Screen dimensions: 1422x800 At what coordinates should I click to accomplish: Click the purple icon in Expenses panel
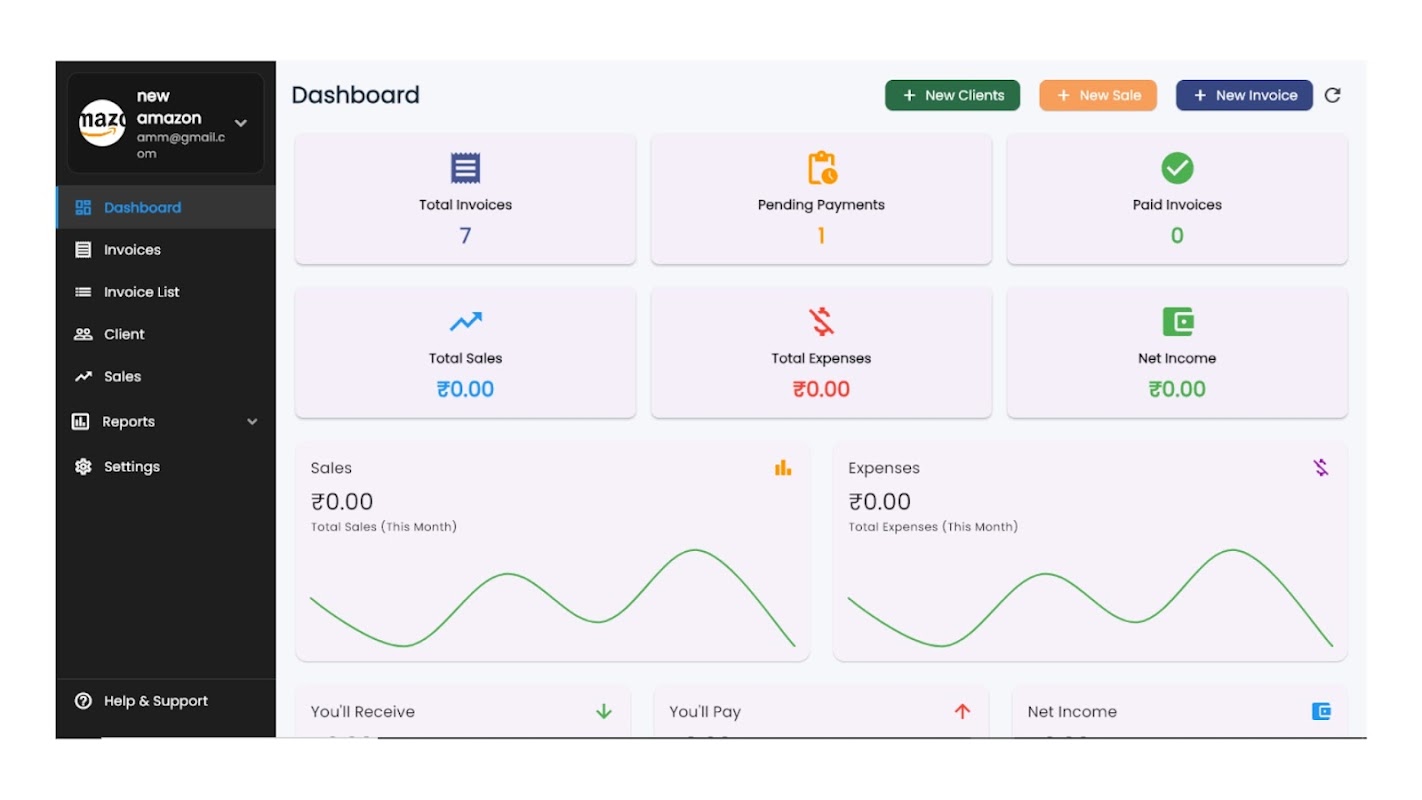1321,468
